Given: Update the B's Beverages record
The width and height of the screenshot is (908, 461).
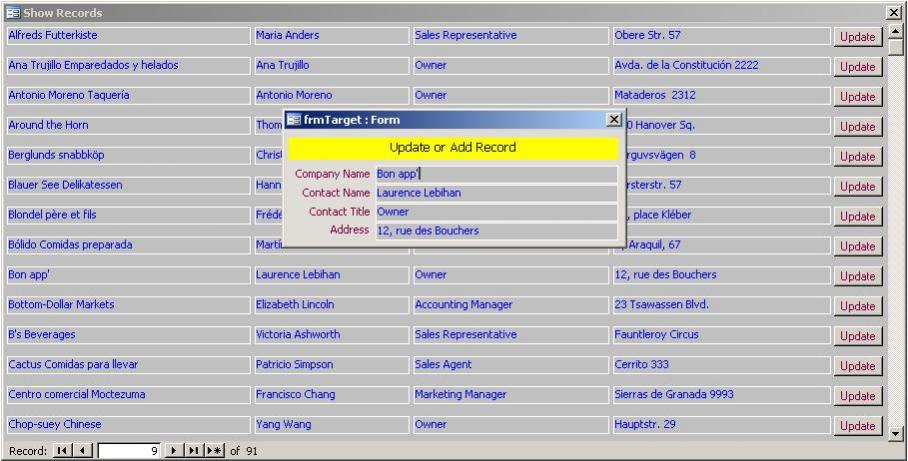Looking at the screenshot, I should (x=858, y=336).
